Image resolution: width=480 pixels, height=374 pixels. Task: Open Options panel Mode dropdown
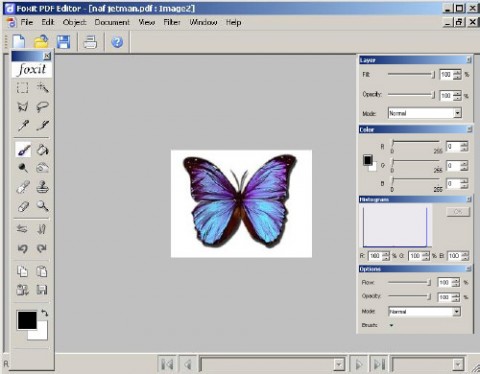(x=457, y=312)
